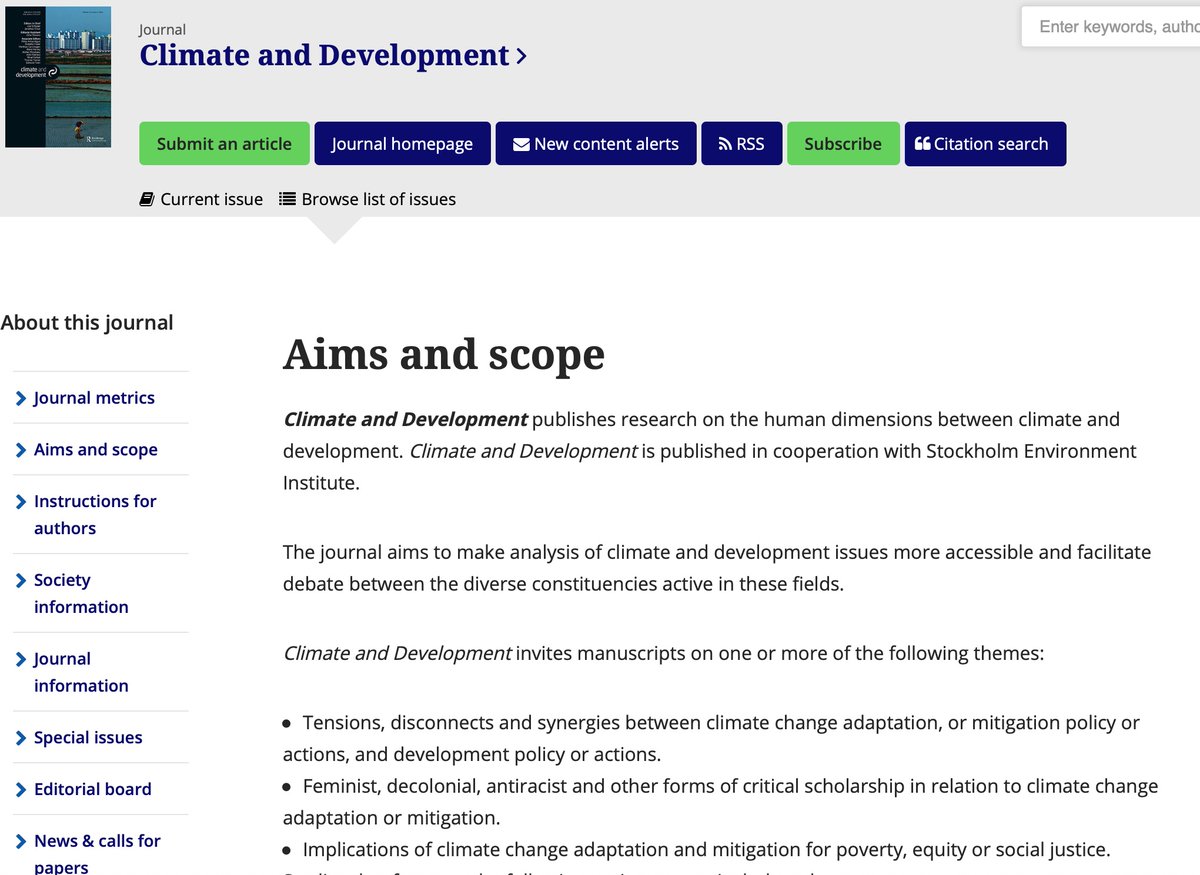
Task: Open News & calls for papers link
Action: [x=97, y=854]
